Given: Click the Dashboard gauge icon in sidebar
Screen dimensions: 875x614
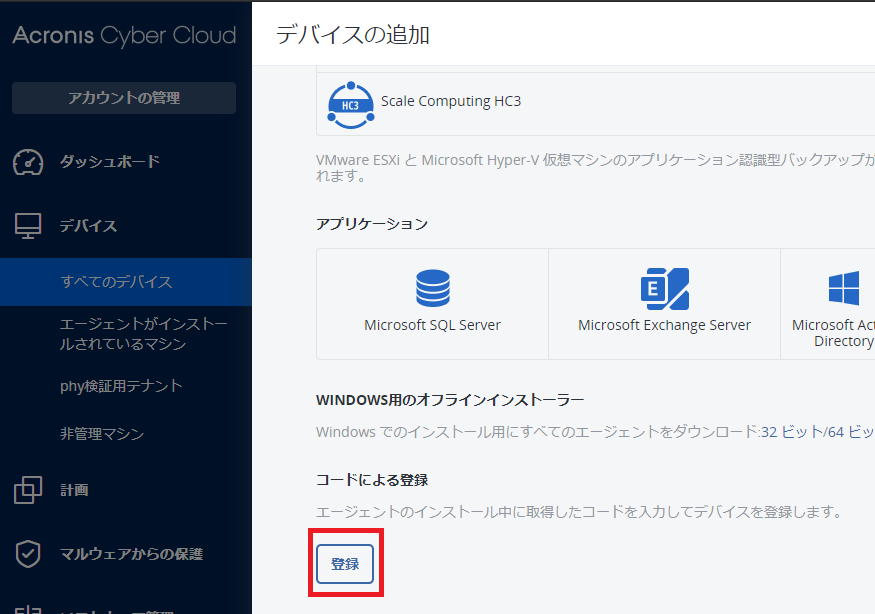Looking at the screenshot, I should pos(28,162).
